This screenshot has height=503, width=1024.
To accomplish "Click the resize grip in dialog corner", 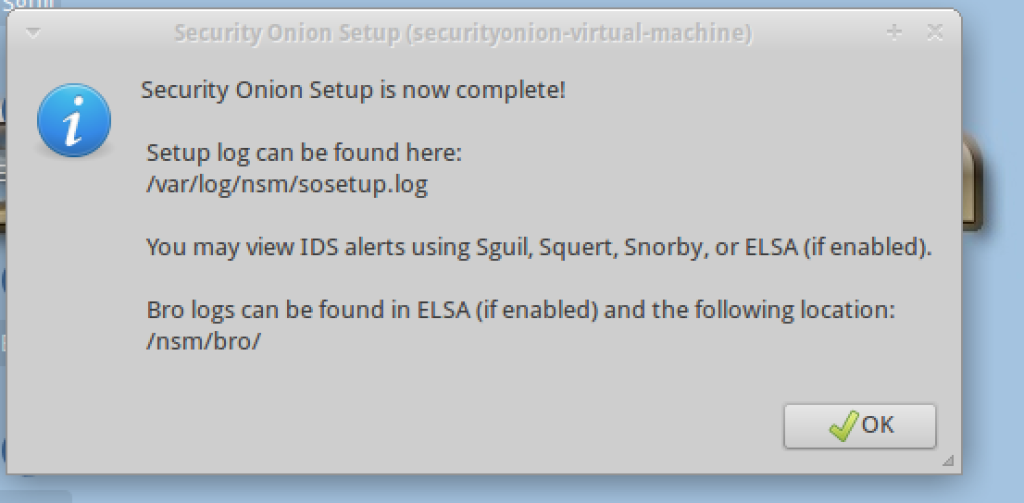I will tap(947, 461).
